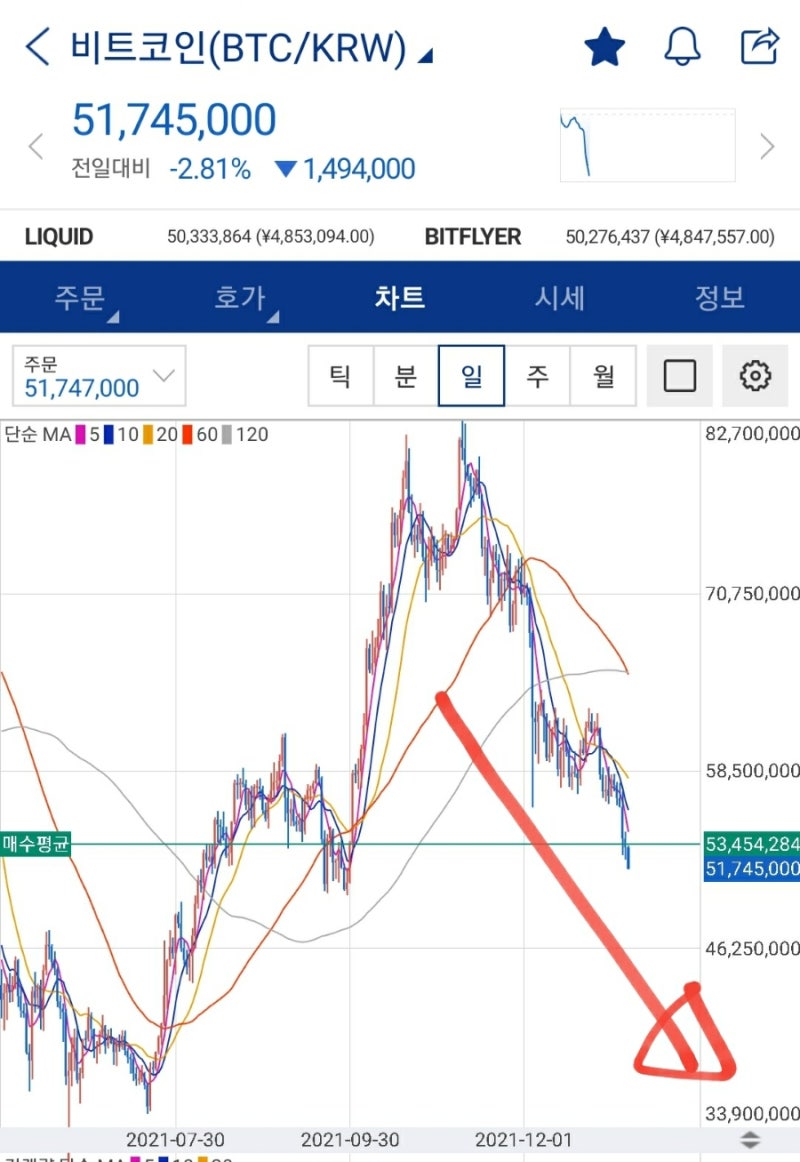This screenshot has width=800, height=1162.
Task: Tap the current price 51,745,000 headline
Action: pyautogui.click(x=174, y=120)
